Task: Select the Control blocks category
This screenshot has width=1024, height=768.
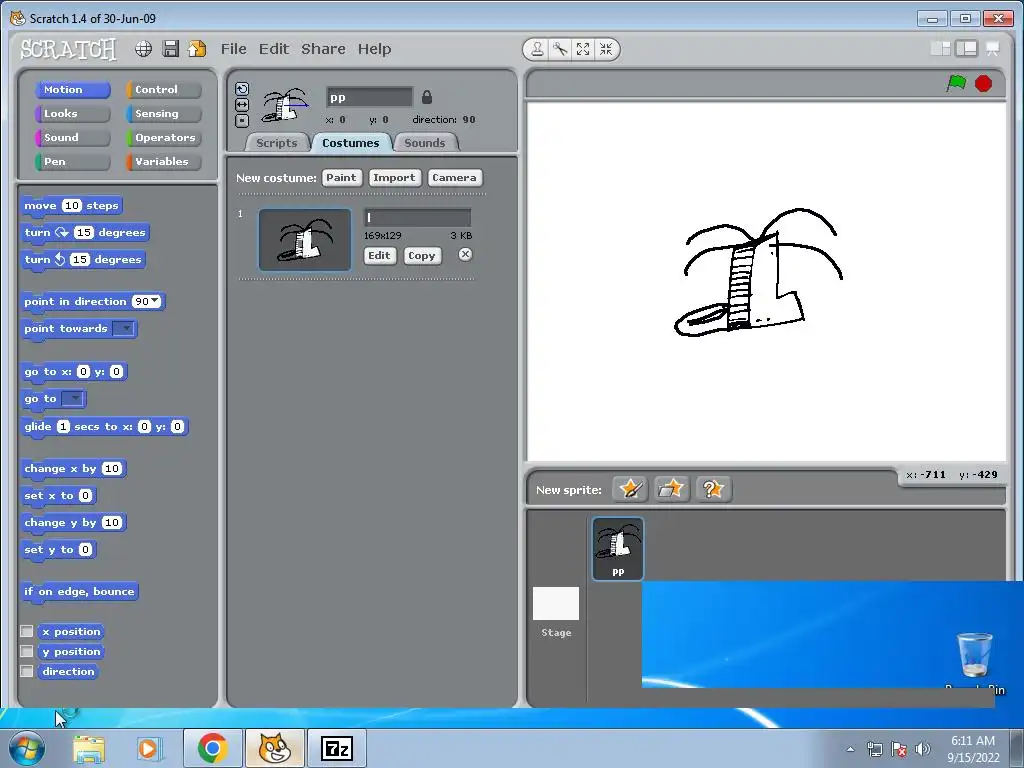Action: pyautogui.click(x=164, y=89)
